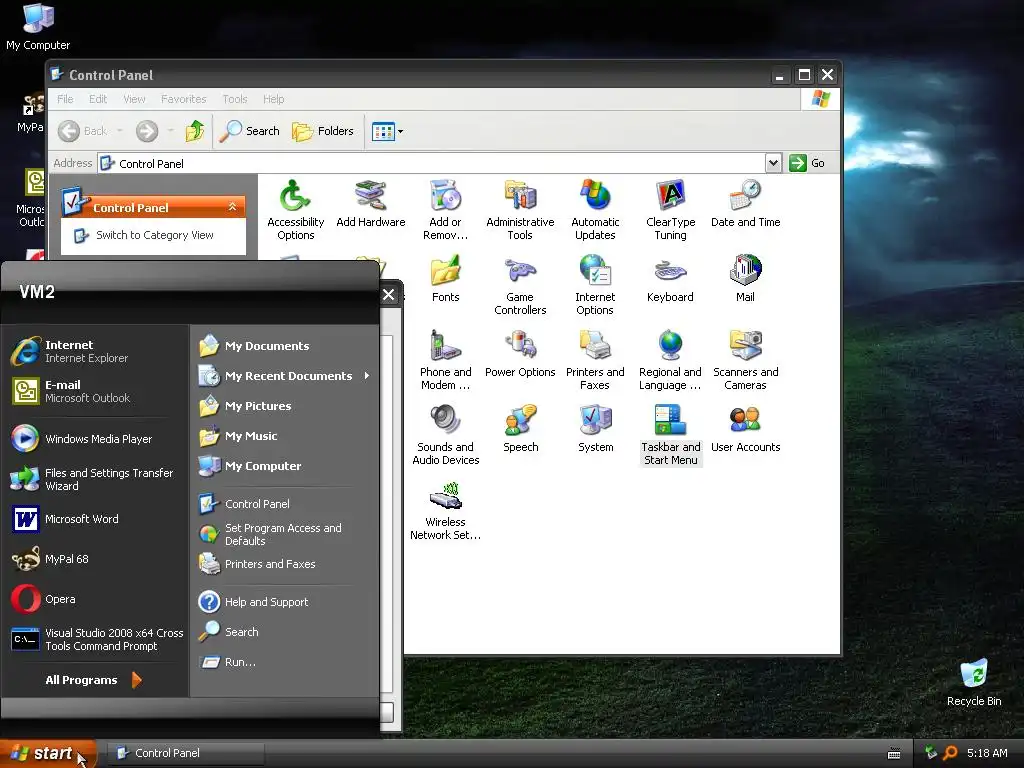Open User Accounts icon
Image resolution: width=1024 pixels, height=768 pixels.
pos(745,429)
